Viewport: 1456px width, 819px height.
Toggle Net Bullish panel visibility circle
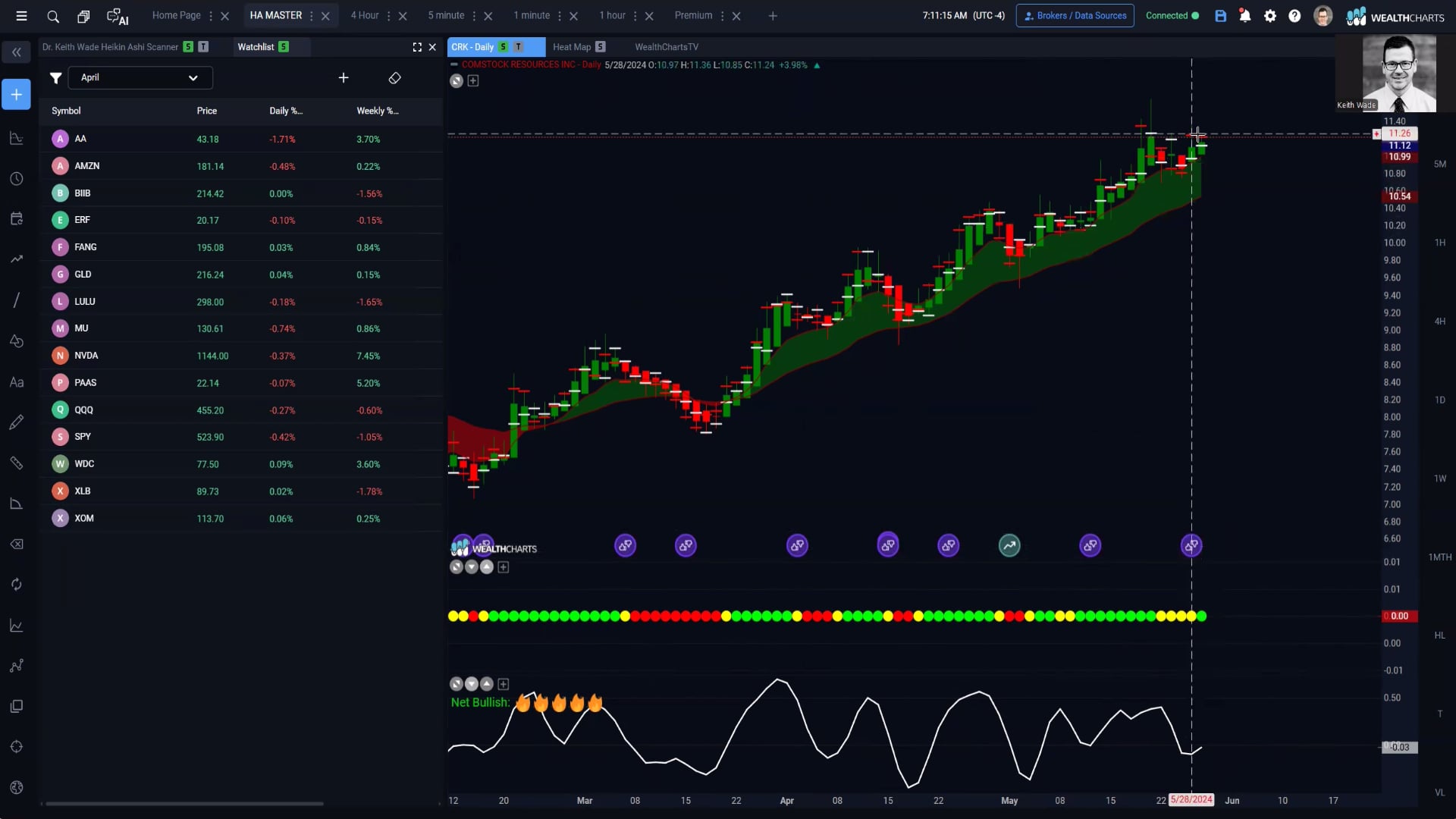coord(457,684)
